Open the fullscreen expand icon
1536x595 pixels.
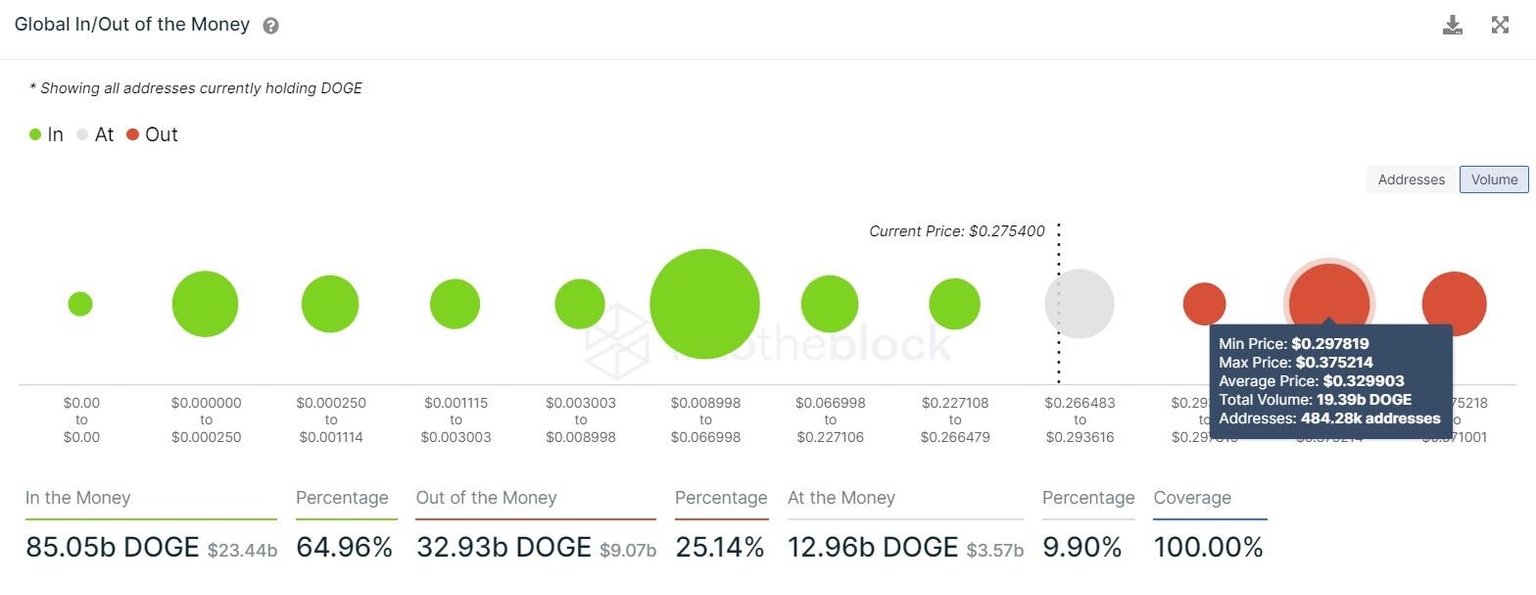pos(1499,24)
